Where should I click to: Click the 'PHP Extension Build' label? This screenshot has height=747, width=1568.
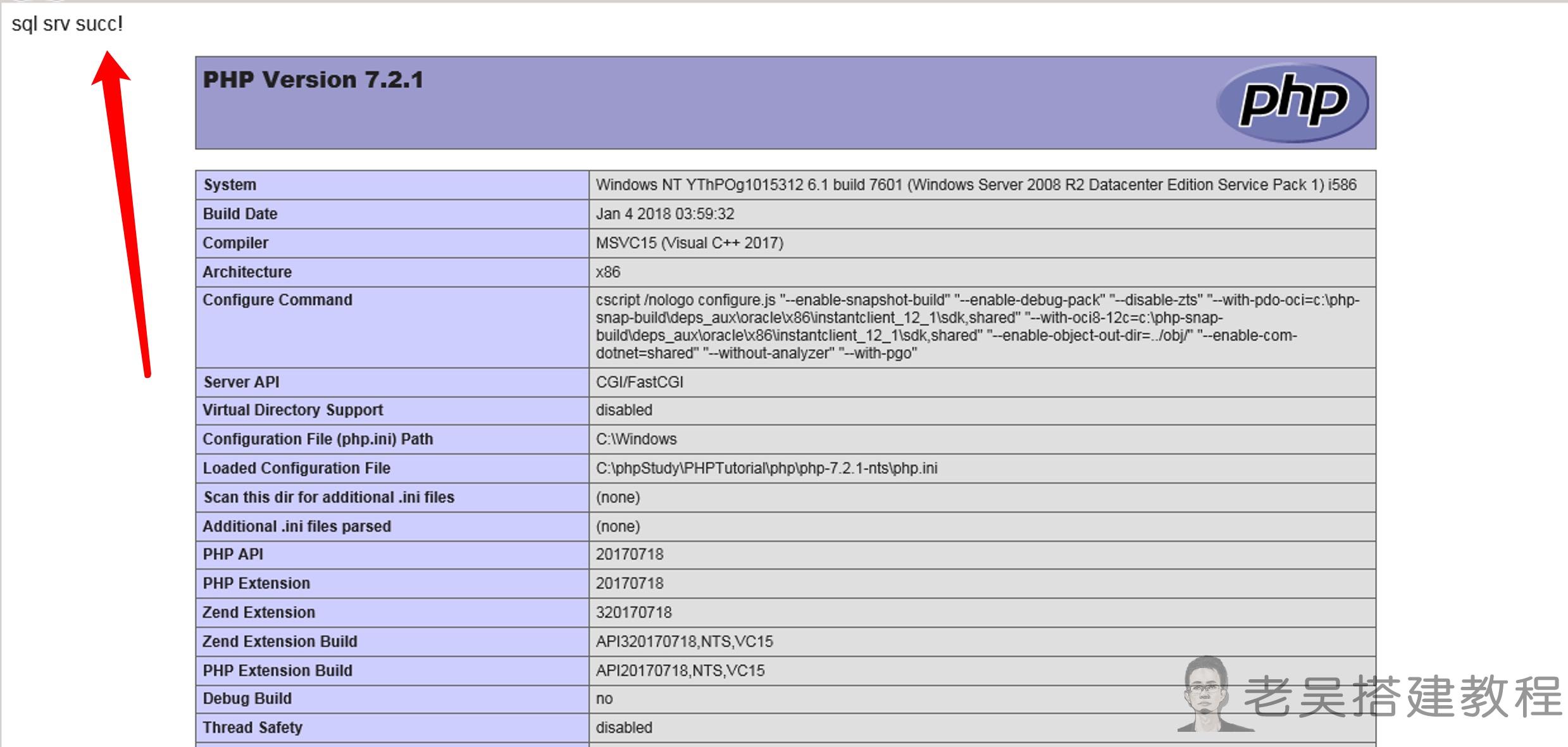click(x=277, y=671)
